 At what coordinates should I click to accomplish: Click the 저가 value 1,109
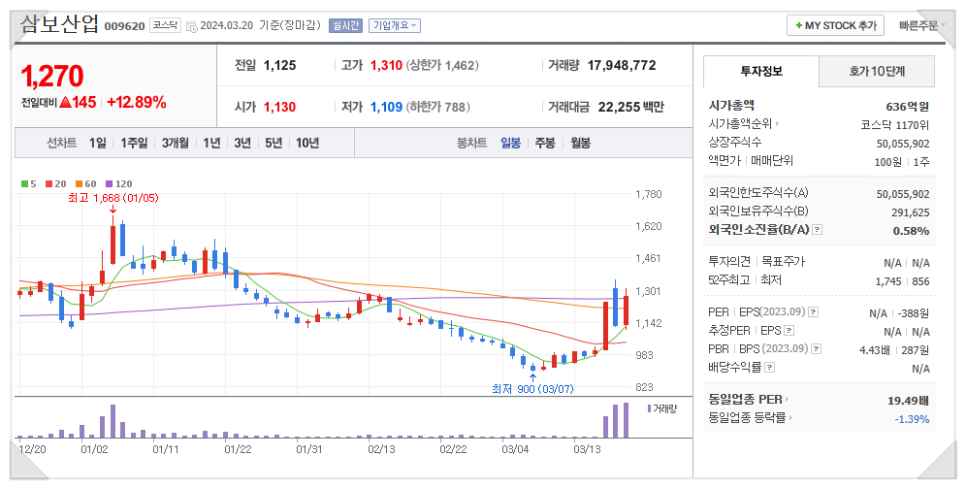pos(386,107)
